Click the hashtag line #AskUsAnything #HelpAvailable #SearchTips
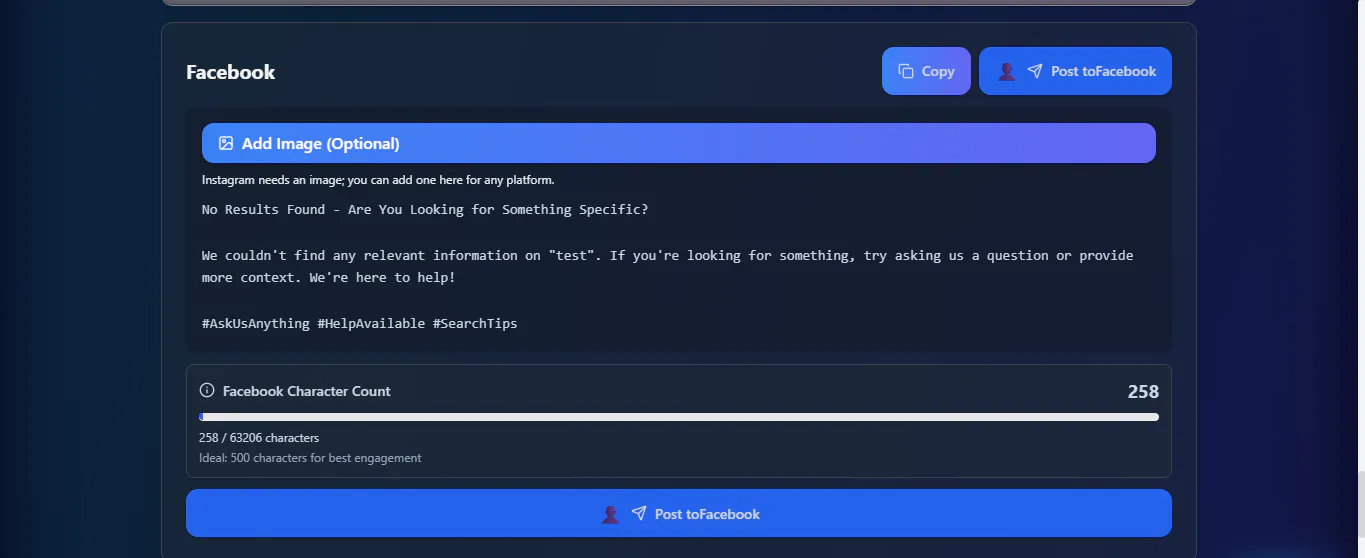This screenshot has width=1365, height=558. 359,324
